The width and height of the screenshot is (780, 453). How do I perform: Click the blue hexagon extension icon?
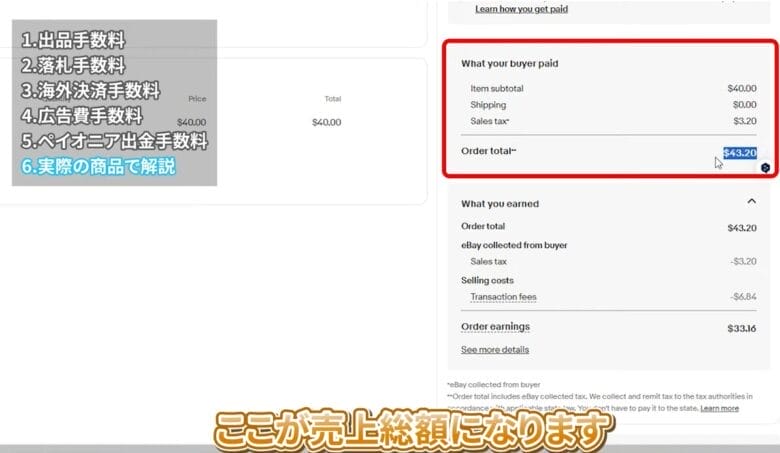[765, 168]
